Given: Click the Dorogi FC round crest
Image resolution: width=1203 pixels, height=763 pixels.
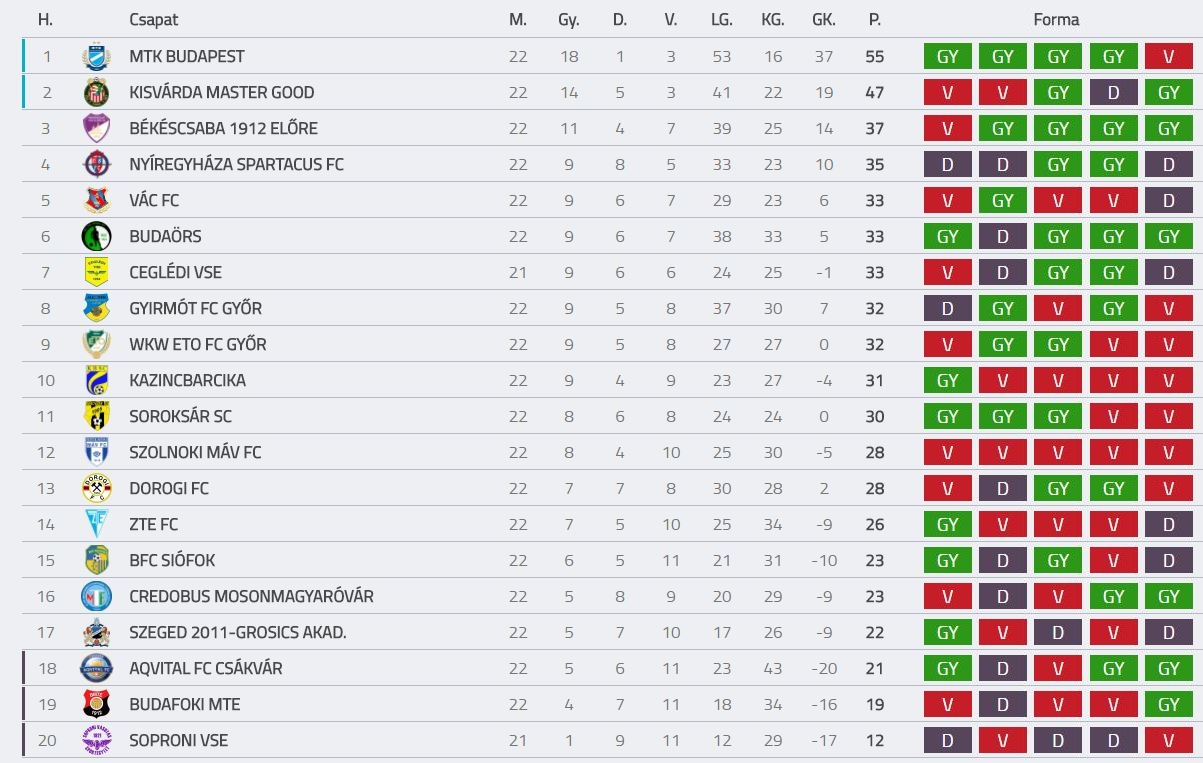Looking at the screenshot, I should [96, 489].
